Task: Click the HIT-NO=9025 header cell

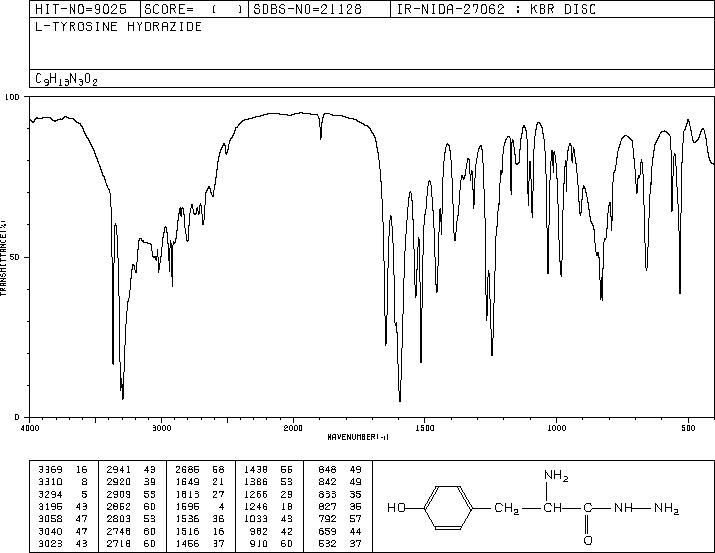Action: pos(85,9)
